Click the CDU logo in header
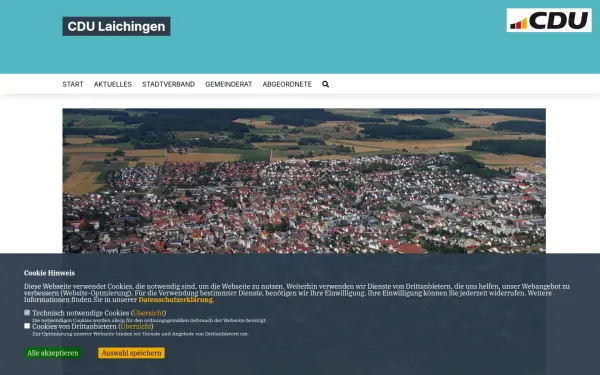 pyautogui.click(x=549, y=20)
